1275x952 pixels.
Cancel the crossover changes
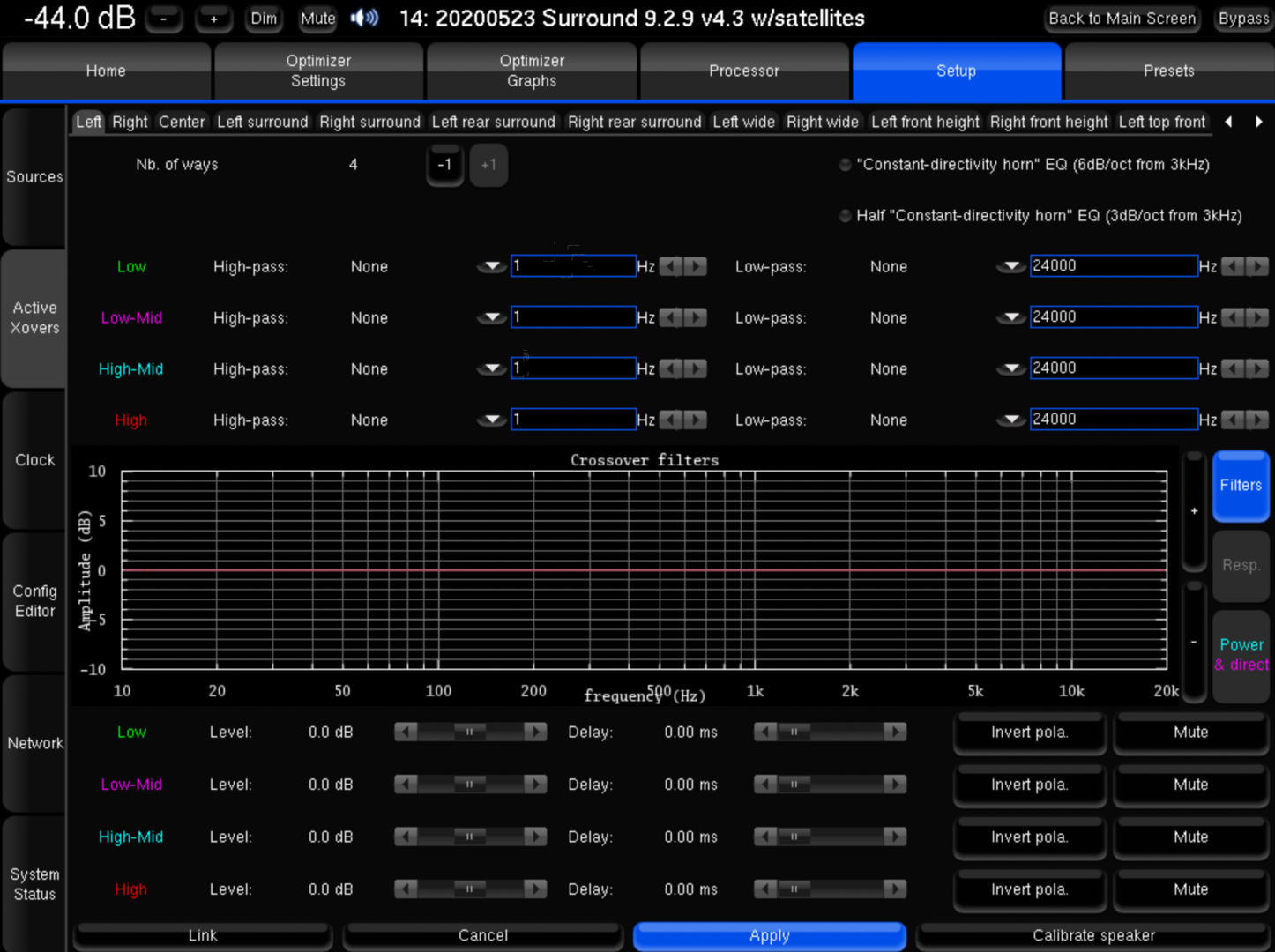(x=483, y=935)
